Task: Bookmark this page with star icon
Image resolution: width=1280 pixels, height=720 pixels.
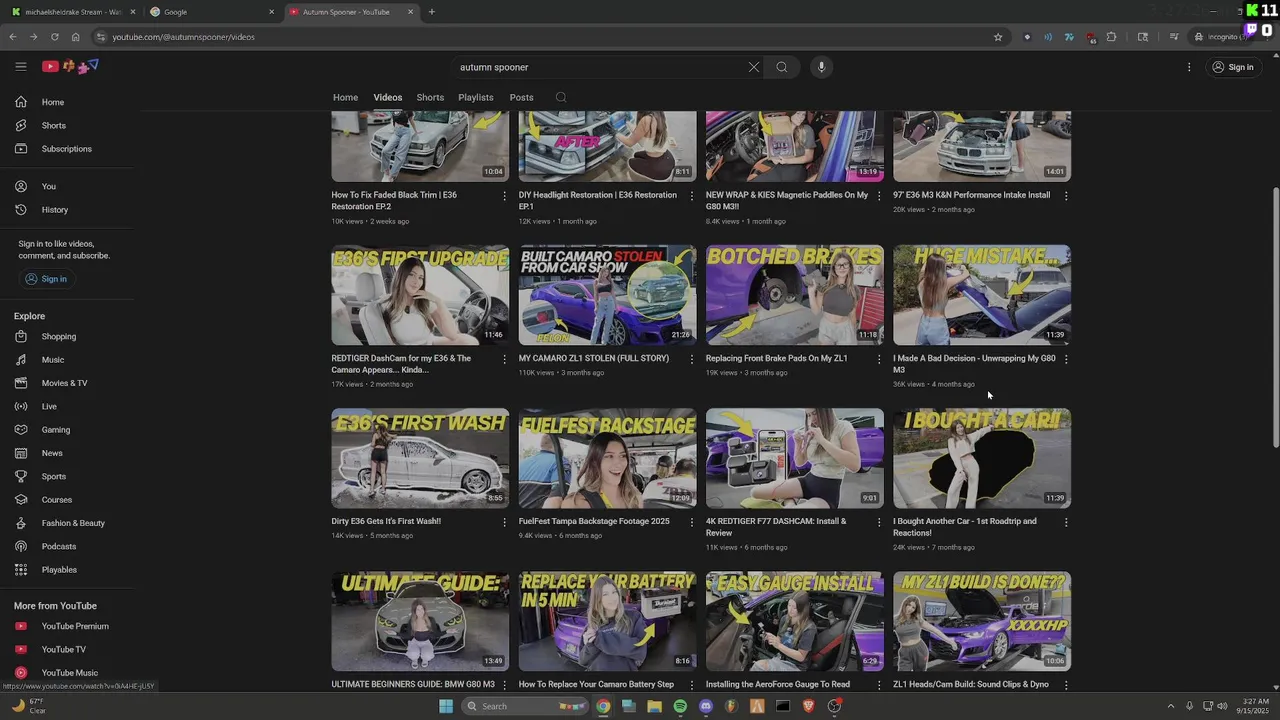Action: (998, 37)
